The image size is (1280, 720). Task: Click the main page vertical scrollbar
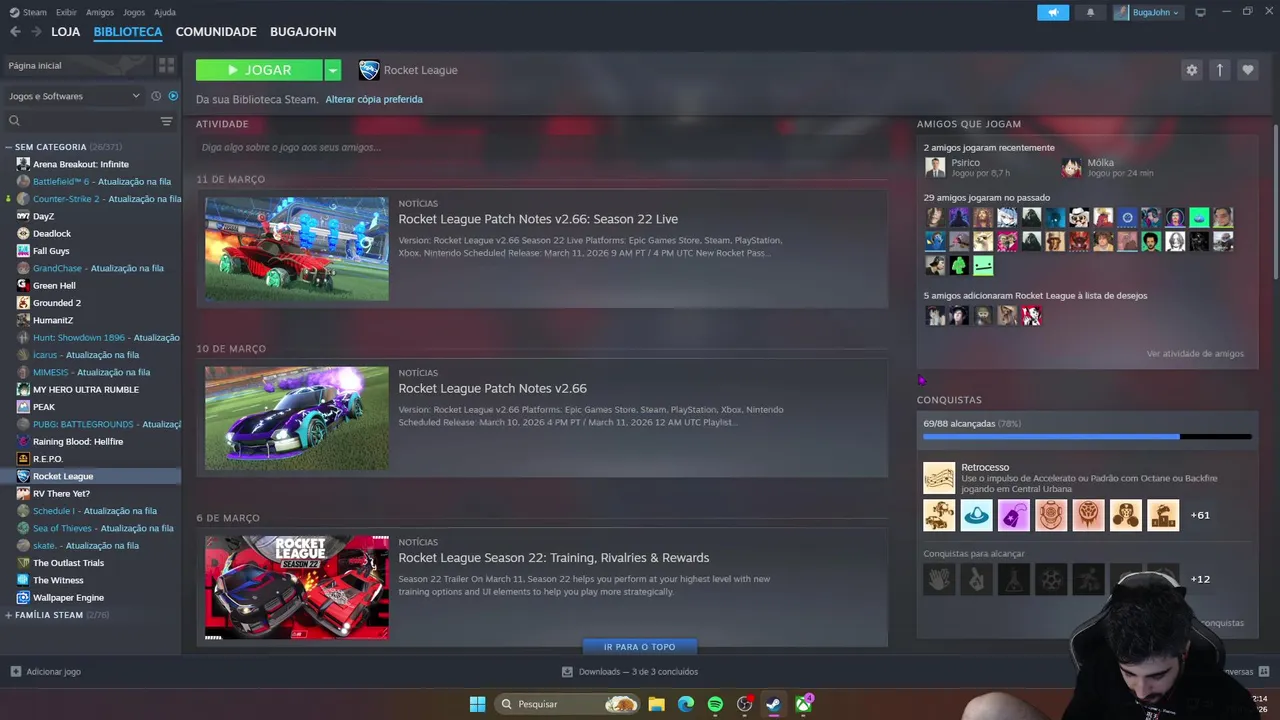pos(1275,200)
